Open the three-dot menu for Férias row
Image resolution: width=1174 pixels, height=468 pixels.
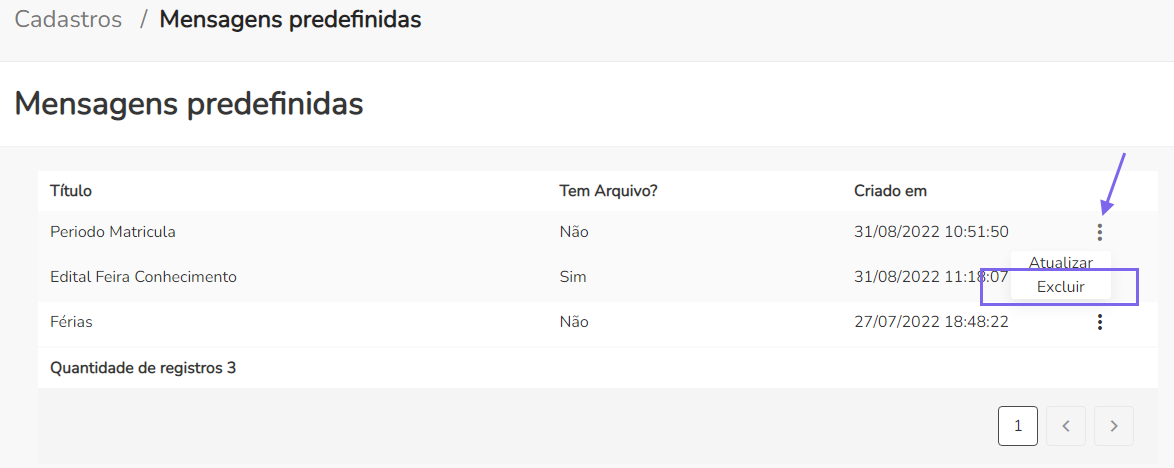coord(1100,322)
